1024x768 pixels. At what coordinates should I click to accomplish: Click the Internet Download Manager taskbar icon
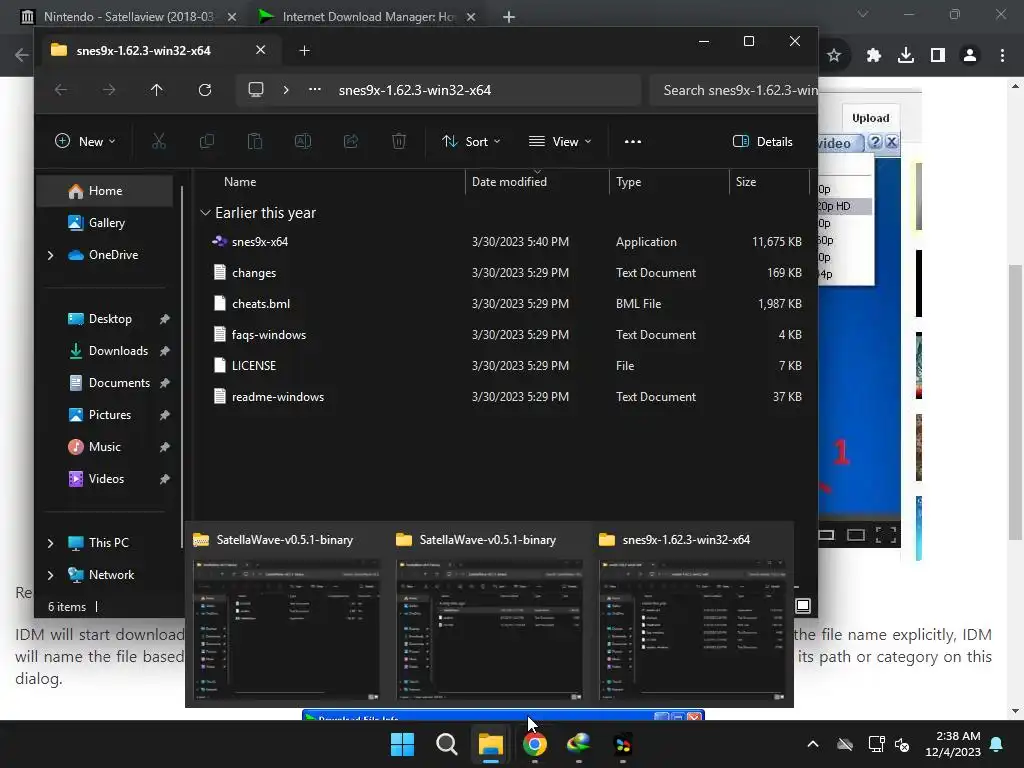(579, 743)
